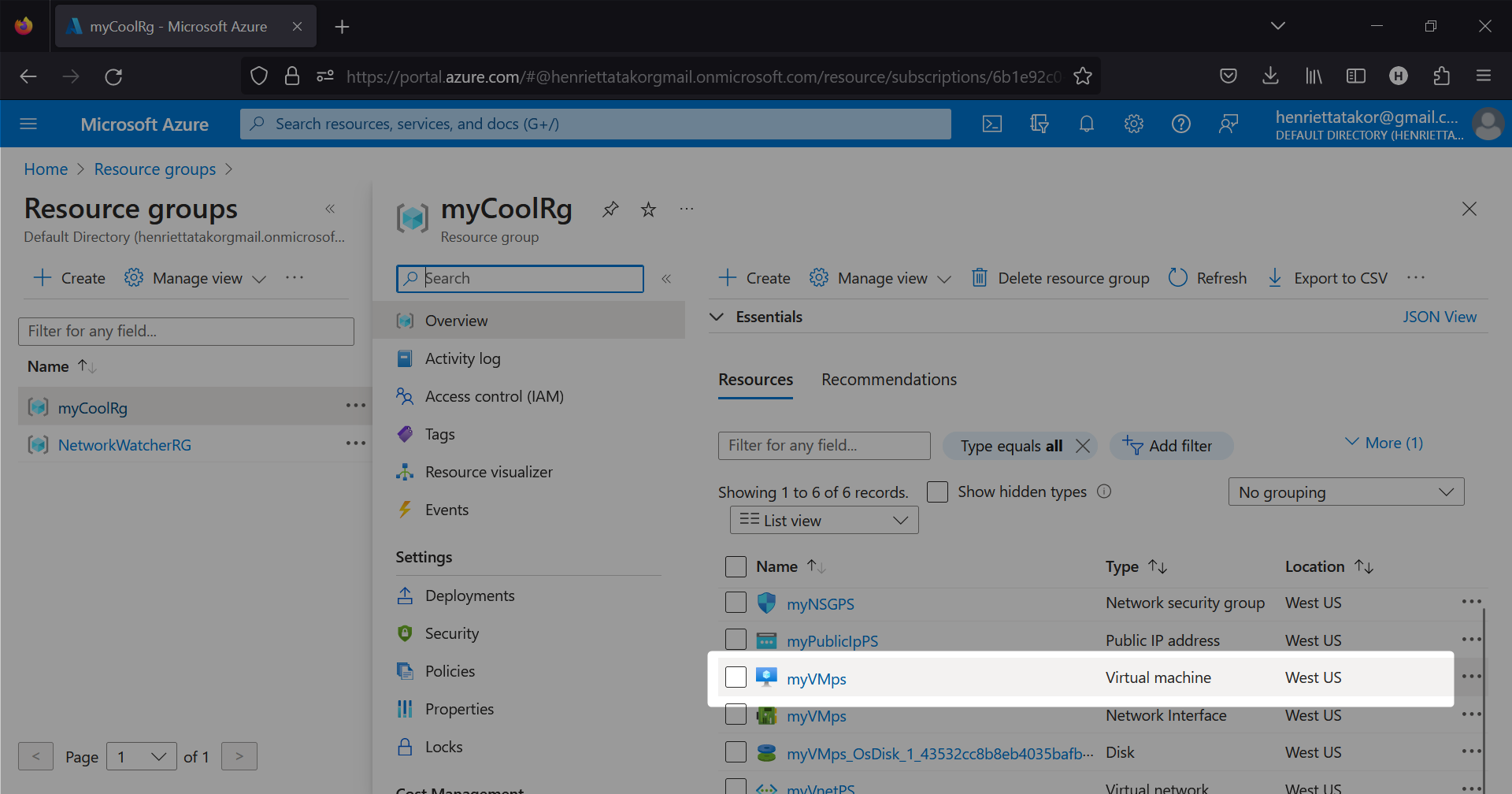Open the Azure portal hamburger menu
Image resolution: width=1512 pixels, height=794 pixels.
click(x=28, y=124)
